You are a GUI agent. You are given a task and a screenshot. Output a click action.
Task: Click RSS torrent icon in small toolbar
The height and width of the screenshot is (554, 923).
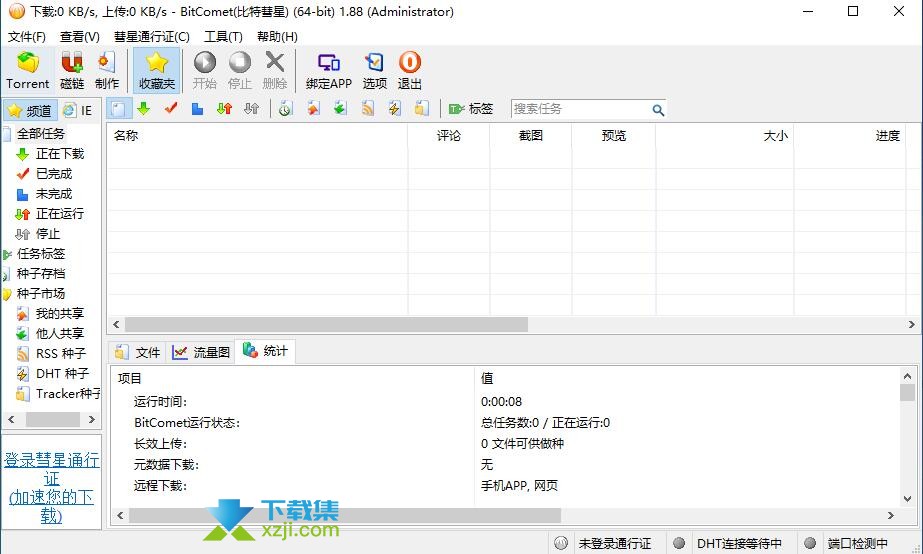367,109
